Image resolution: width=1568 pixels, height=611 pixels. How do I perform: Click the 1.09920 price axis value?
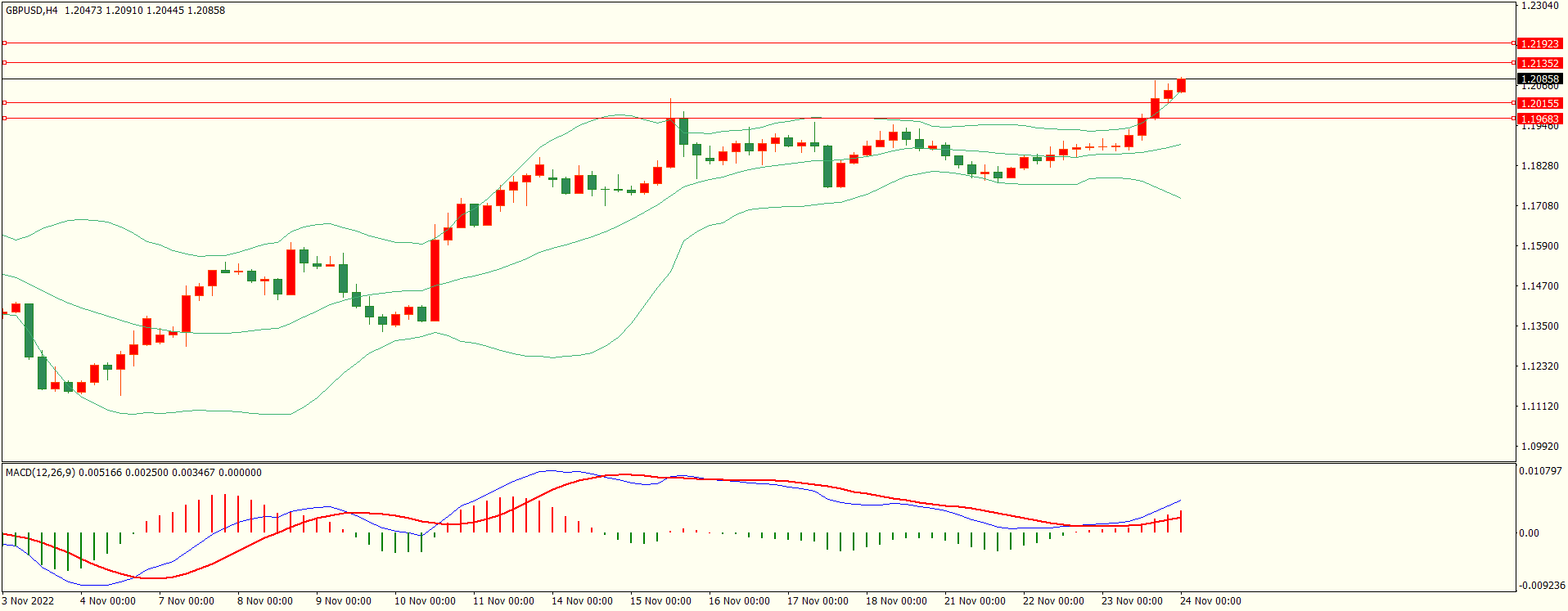pos(1539,447)
